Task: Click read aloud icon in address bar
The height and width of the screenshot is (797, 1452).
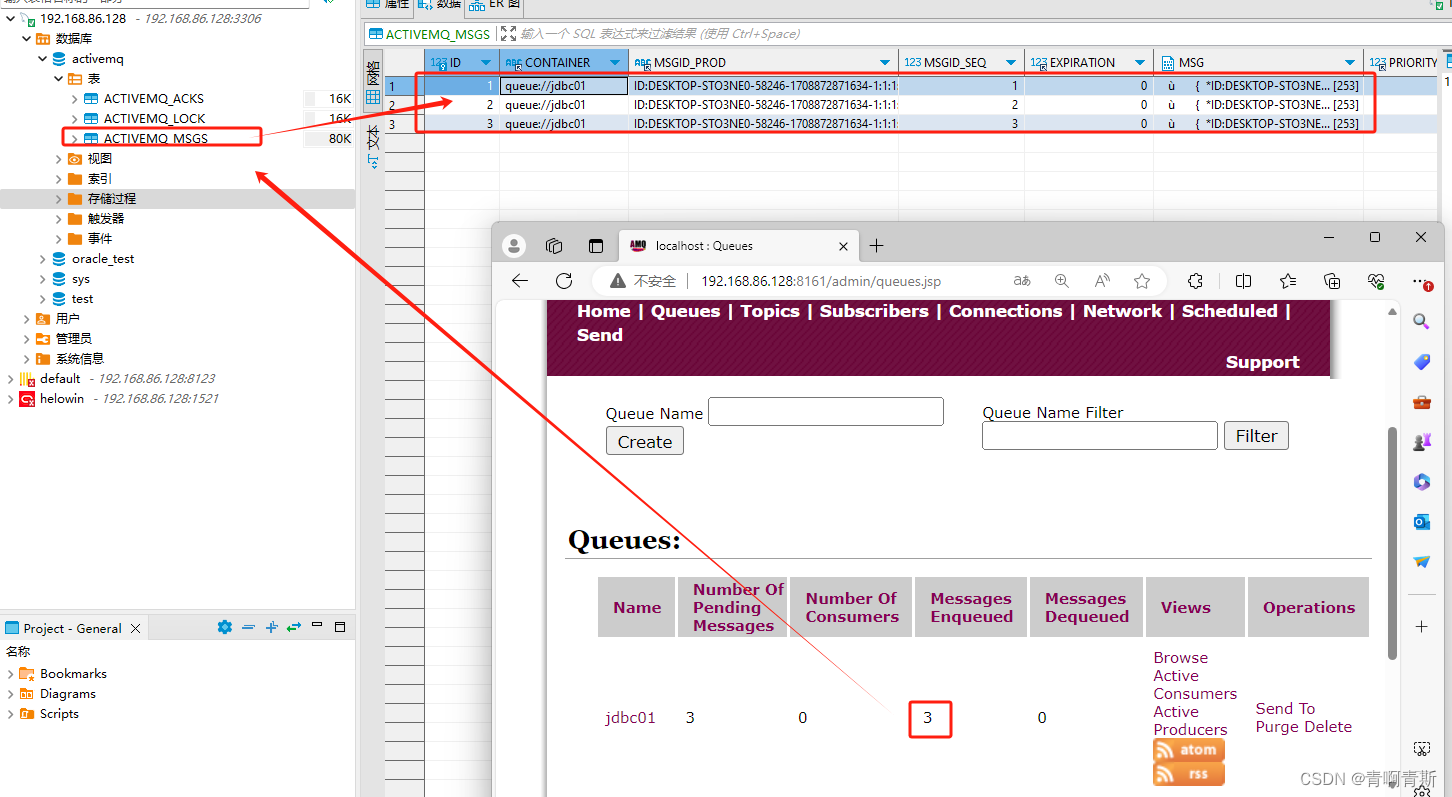Action: (1102, 281)
